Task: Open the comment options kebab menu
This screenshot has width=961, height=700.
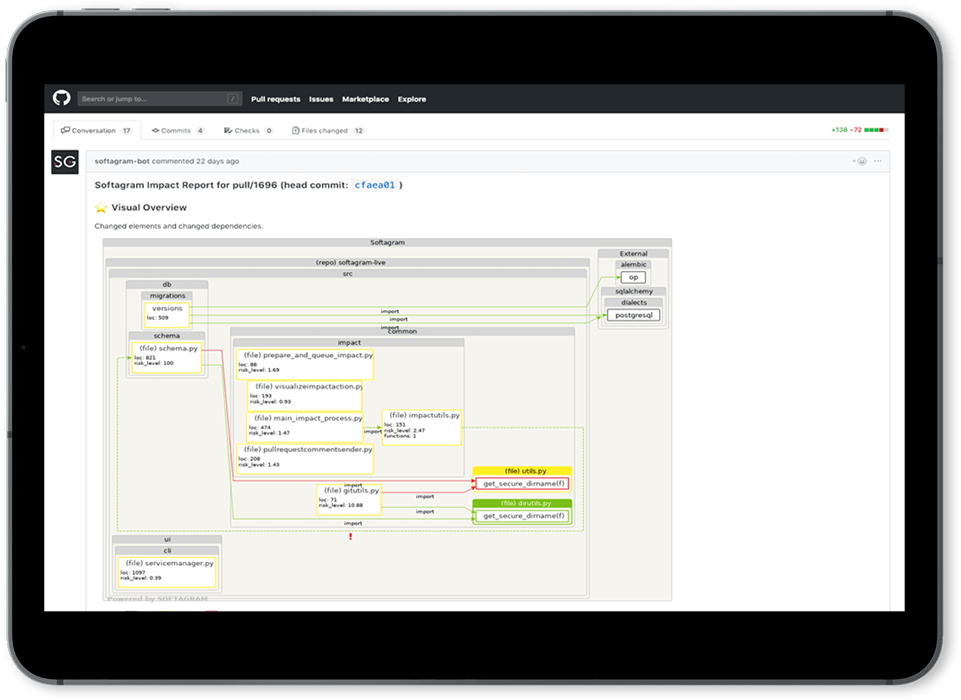Action: [878, 161]
